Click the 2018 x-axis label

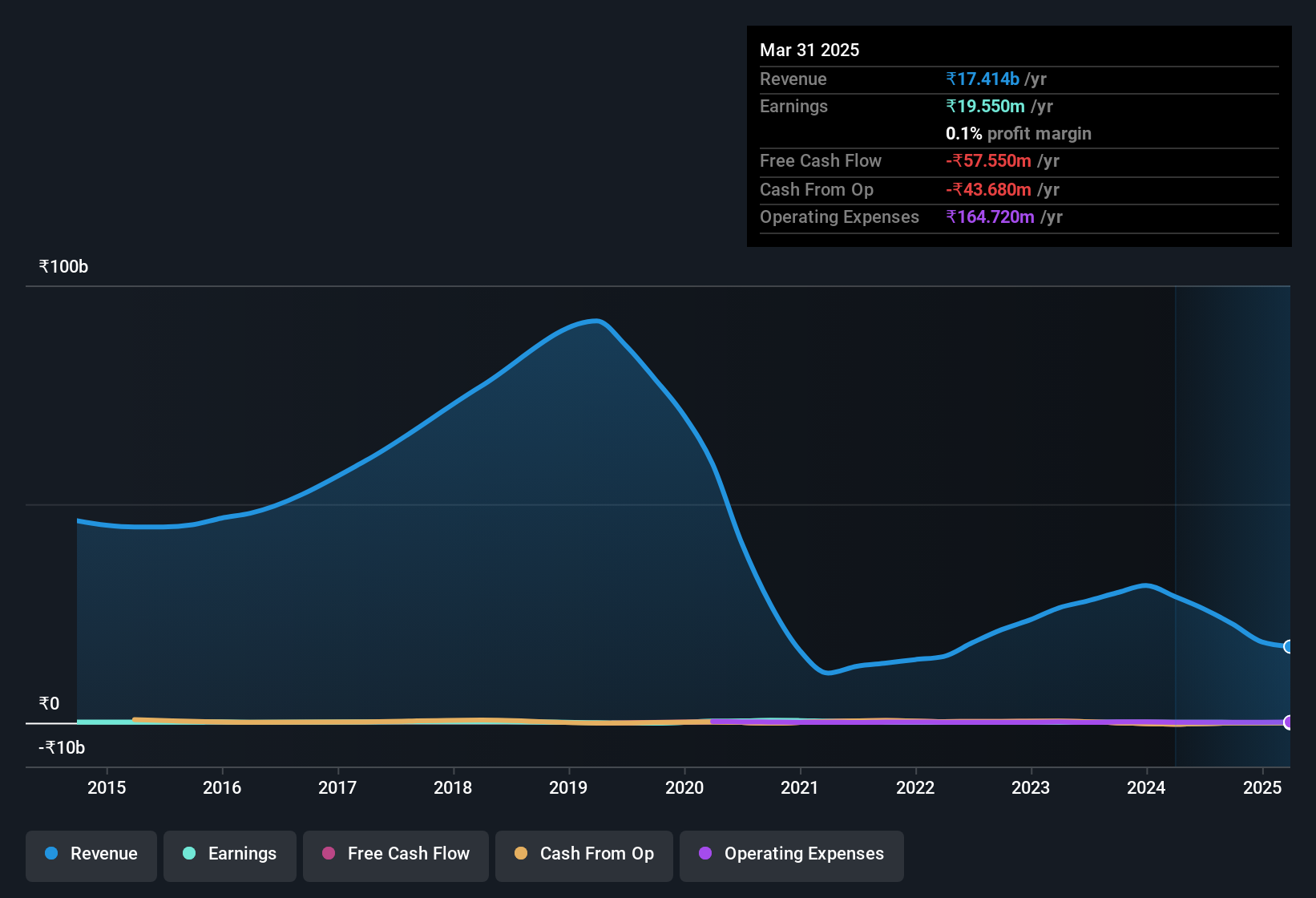pos(453,787)
